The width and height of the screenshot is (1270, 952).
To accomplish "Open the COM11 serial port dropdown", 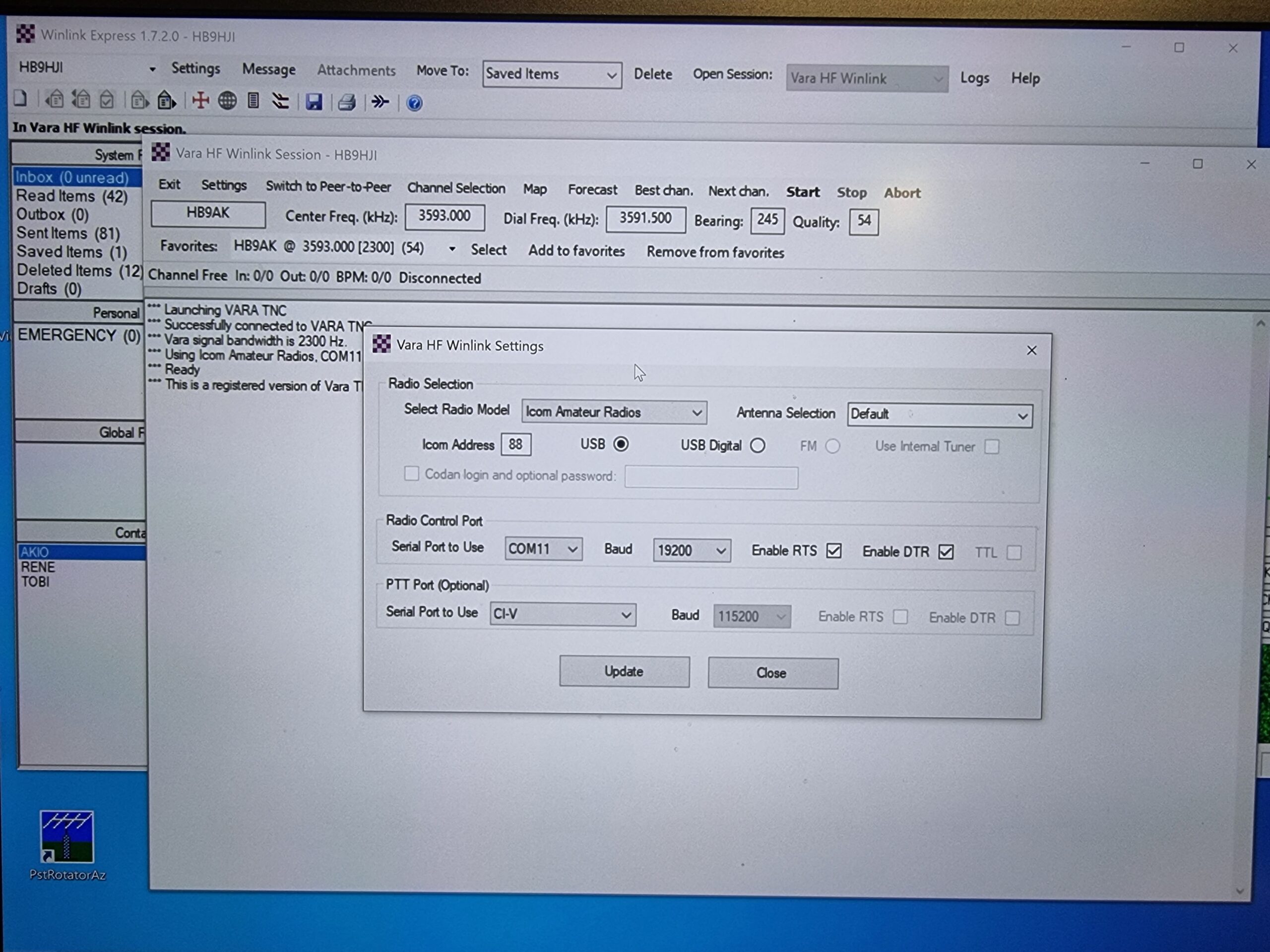I will pos(543,549).
